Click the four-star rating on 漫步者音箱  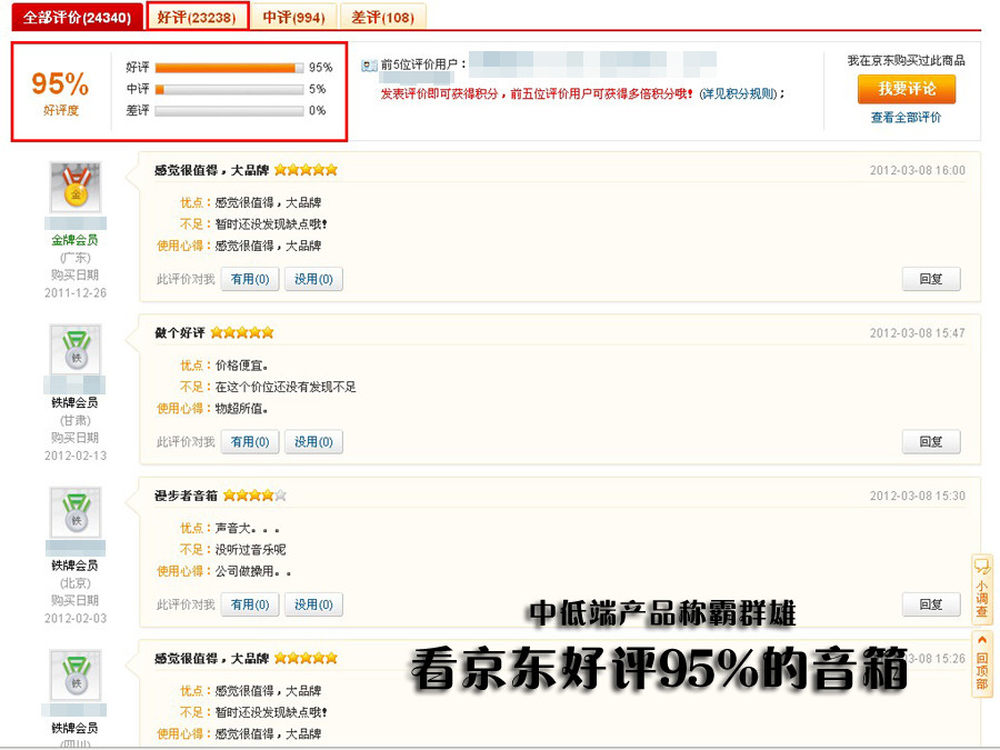pyautogui.click(x=255, y=495)
